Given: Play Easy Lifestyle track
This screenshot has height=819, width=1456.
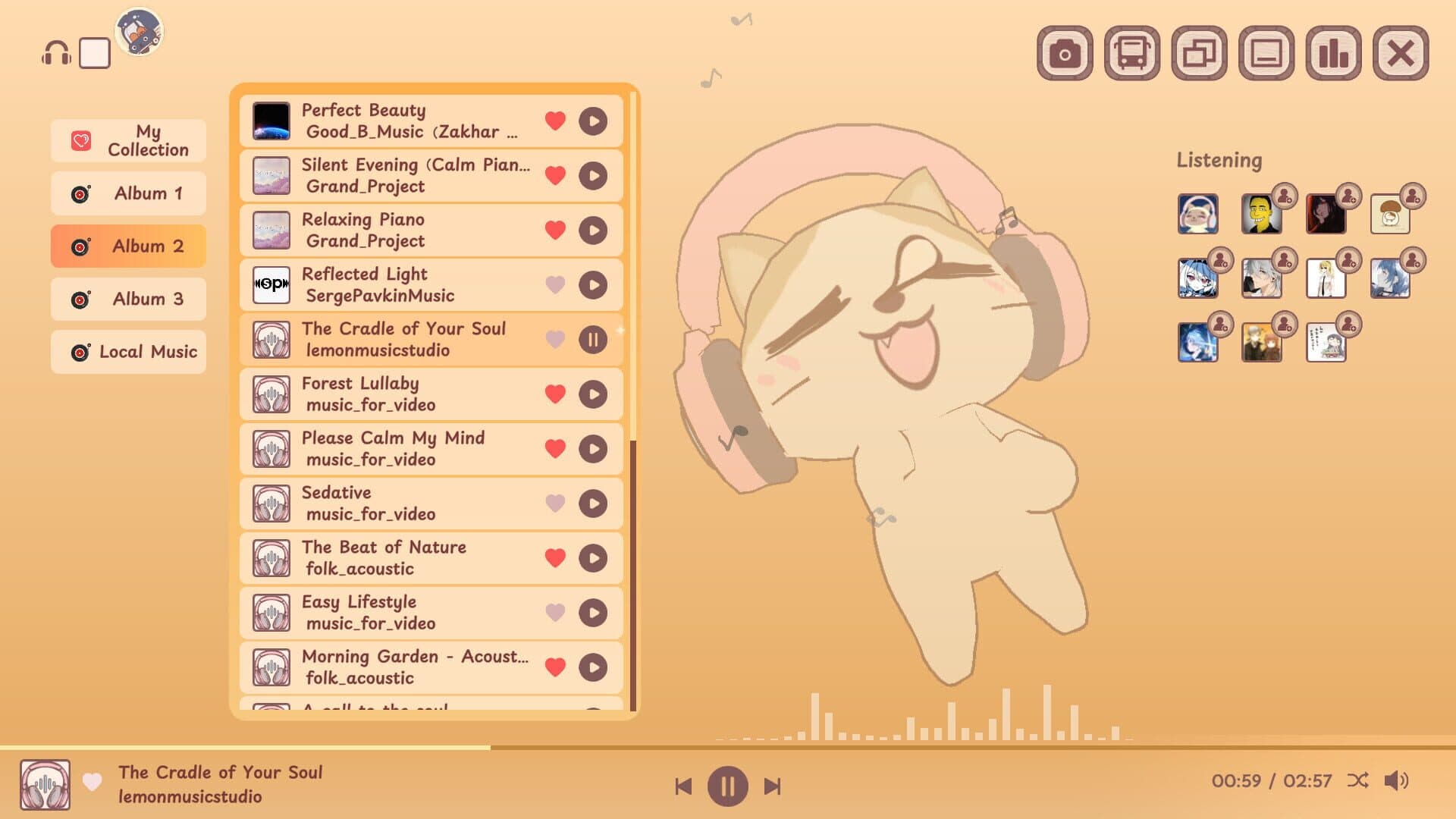Looking at the screenshot, I should [x=593, y=613].
